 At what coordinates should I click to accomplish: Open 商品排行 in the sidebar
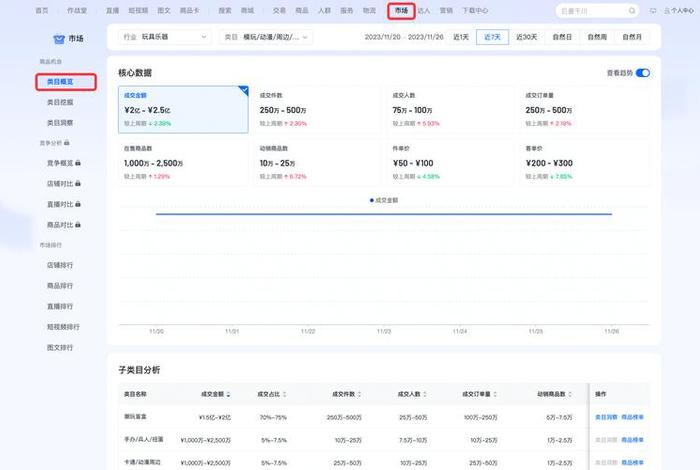[x=60, y=286]
